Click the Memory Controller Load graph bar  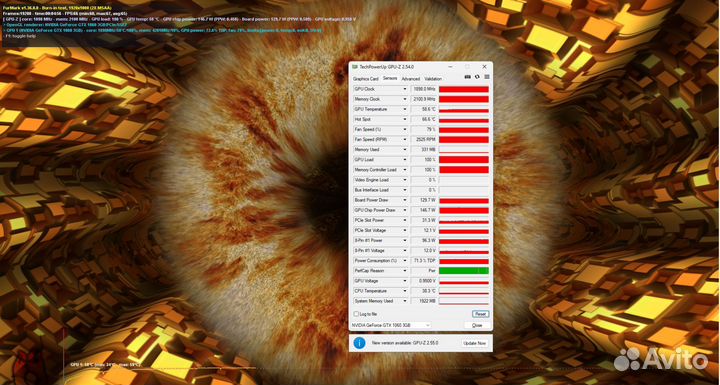pyautogui.click(x=464, y=170)
